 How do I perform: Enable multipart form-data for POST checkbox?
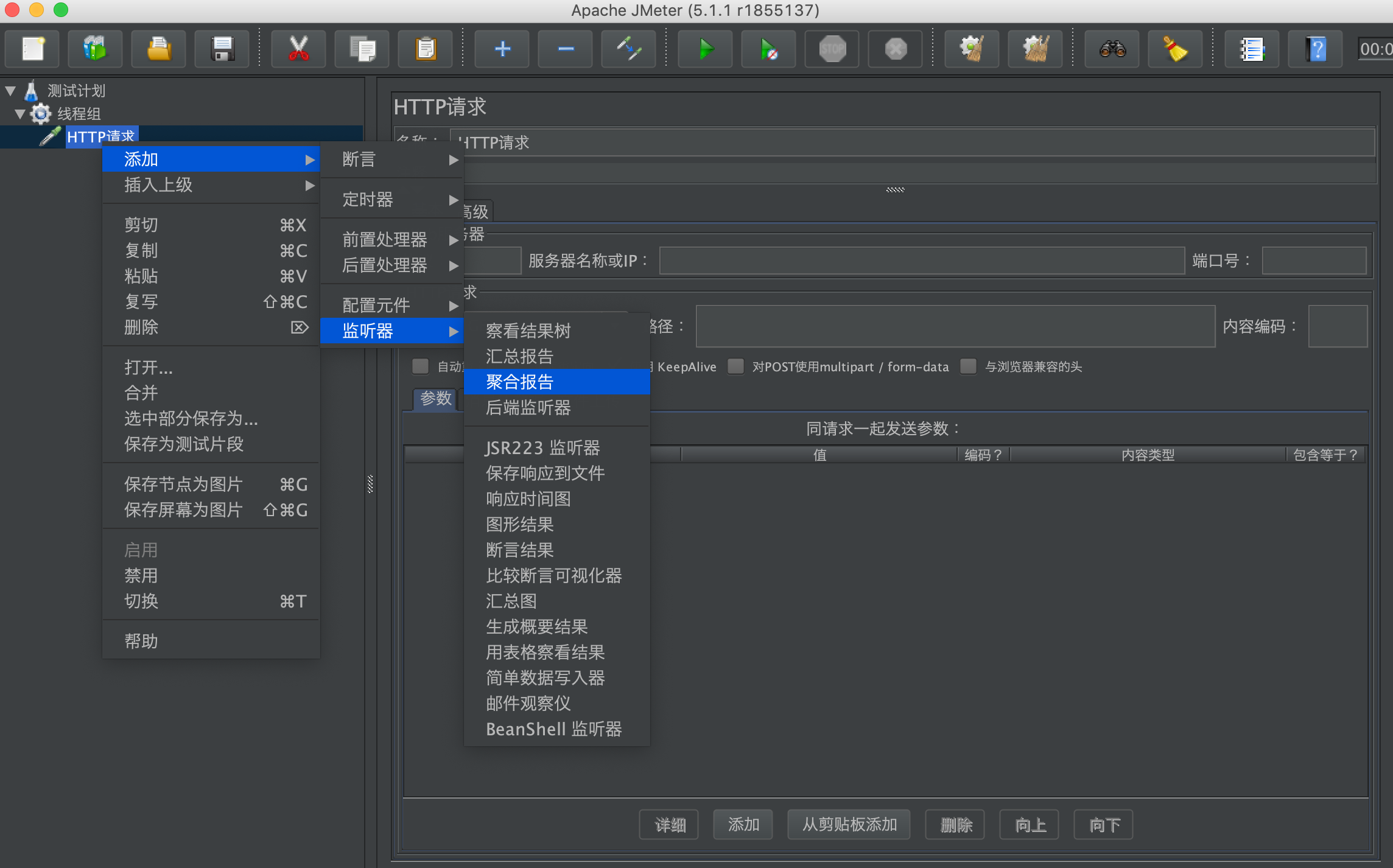point(736,366)
